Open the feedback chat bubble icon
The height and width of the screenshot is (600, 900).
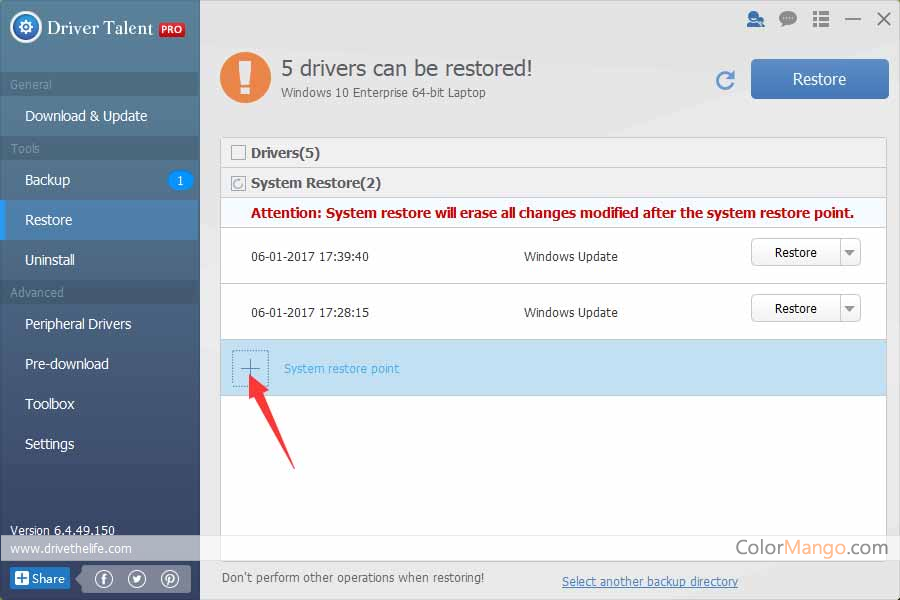(788, 19)
